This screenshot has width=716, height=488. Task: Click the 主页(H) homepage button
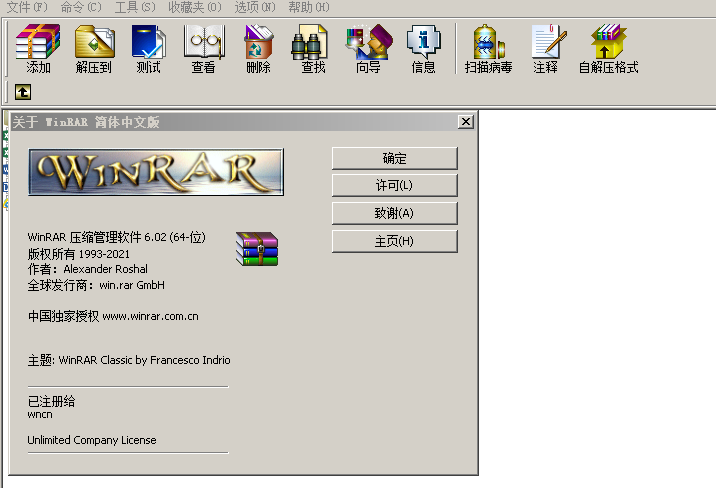point(395,241)
